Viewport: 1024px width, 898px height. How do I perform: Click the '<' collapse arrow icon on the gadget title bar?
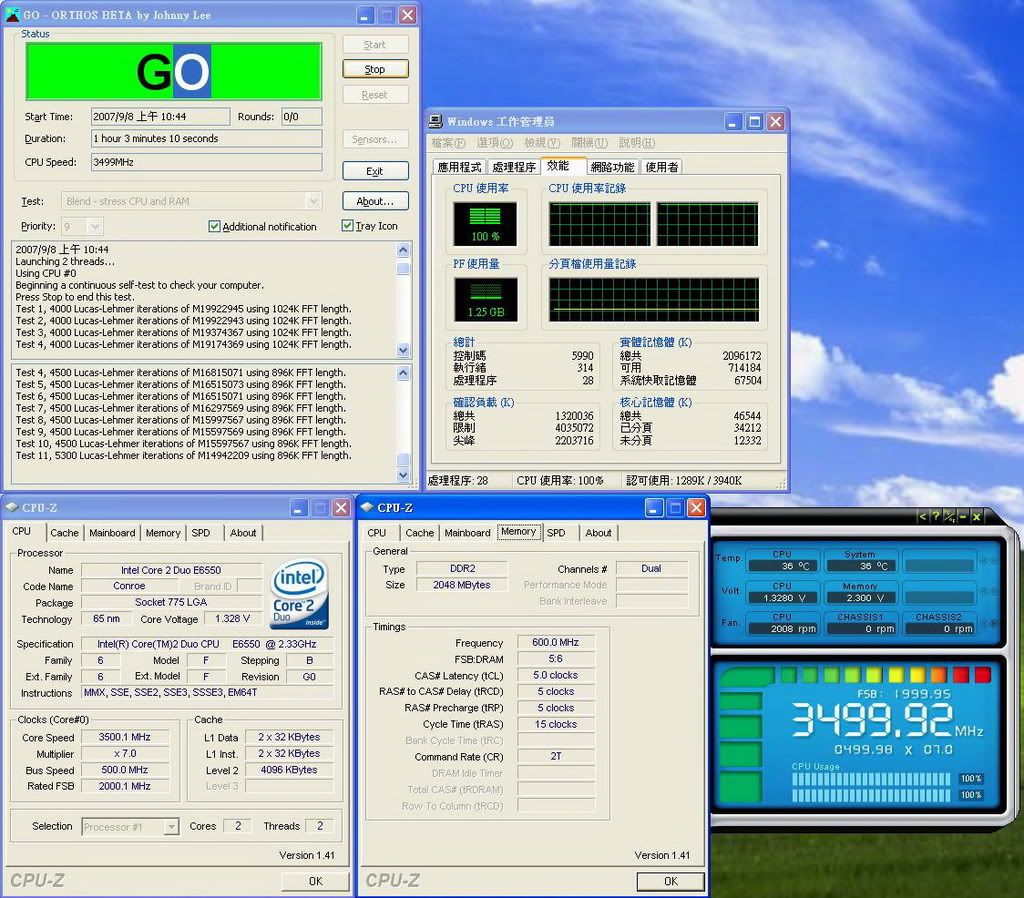tap(923, 516)
